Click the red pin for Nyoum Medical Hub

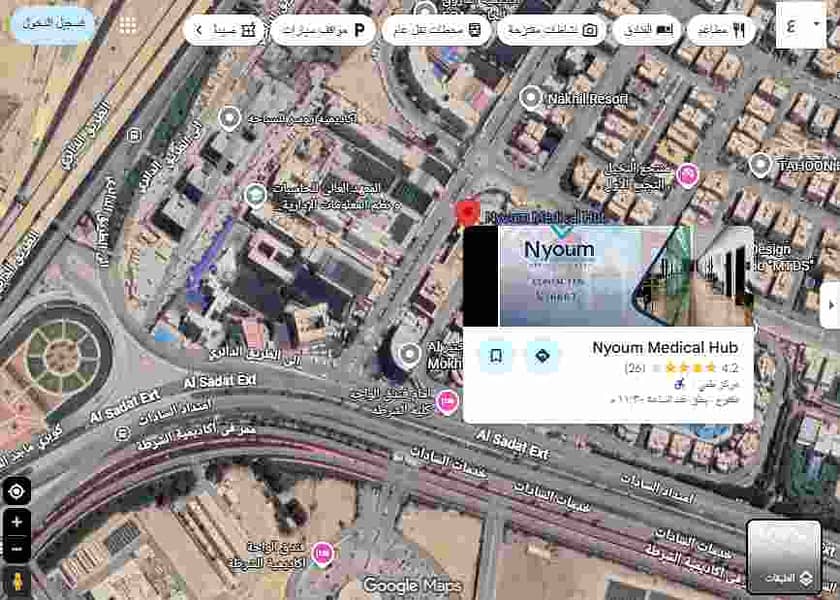coord(467,215)
